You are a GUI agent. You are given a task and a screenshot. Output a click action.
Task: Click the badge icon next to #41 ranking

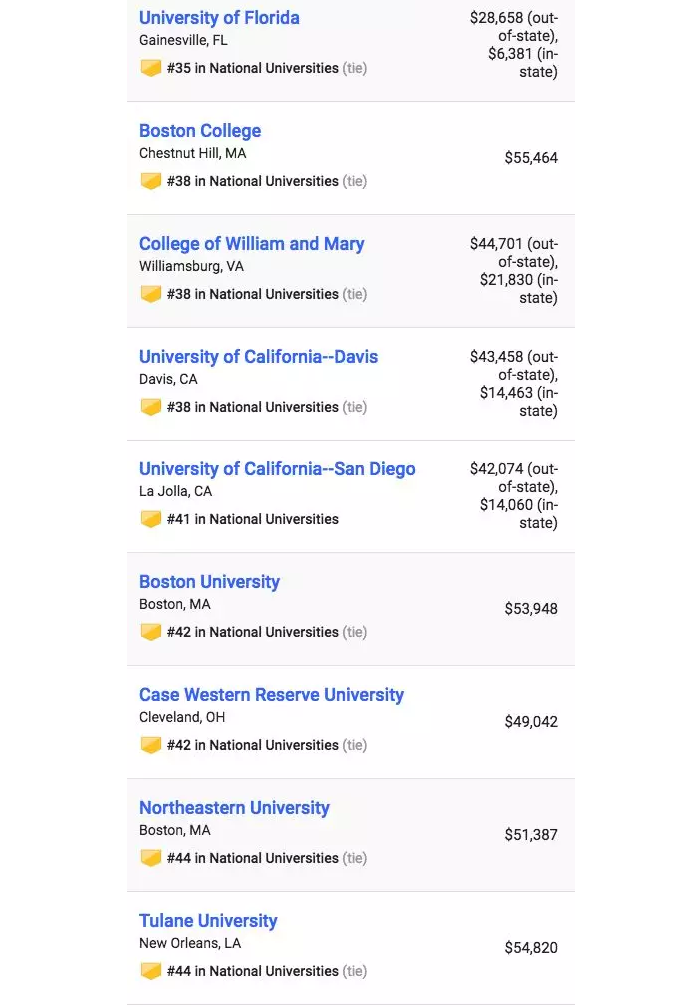[x=151, y=519]
